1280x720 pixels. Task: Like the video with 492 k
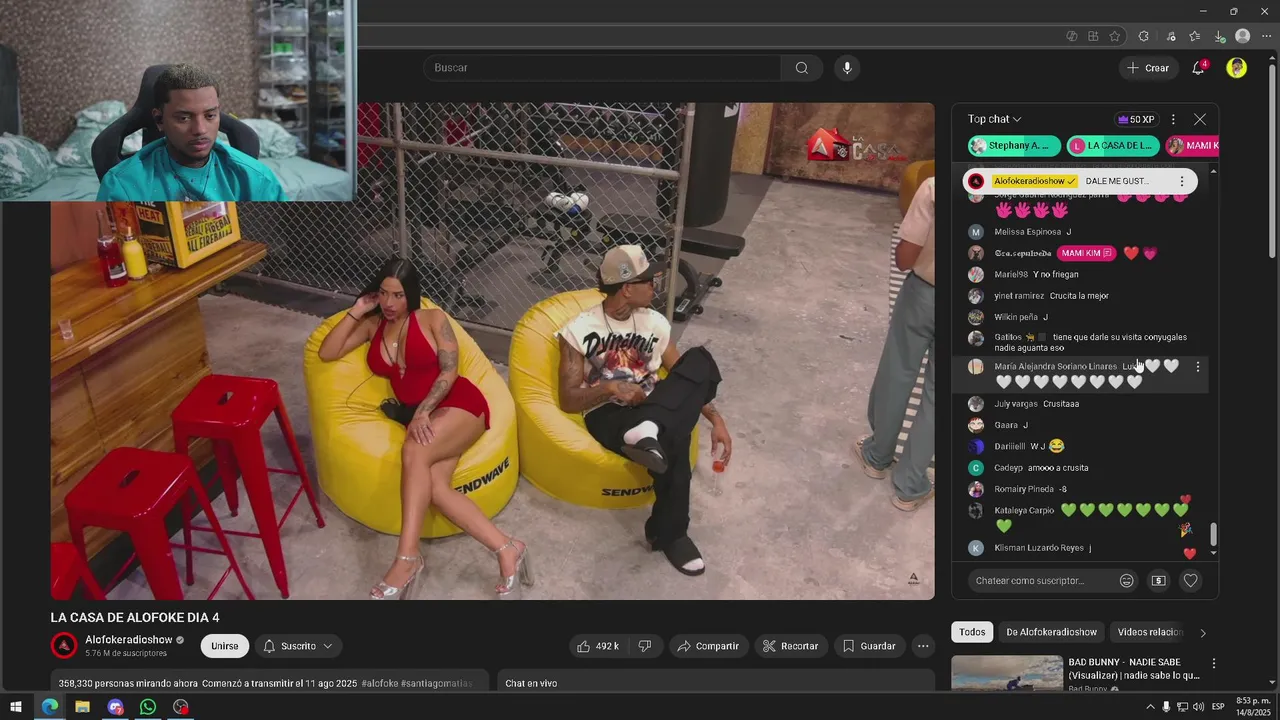598,646
